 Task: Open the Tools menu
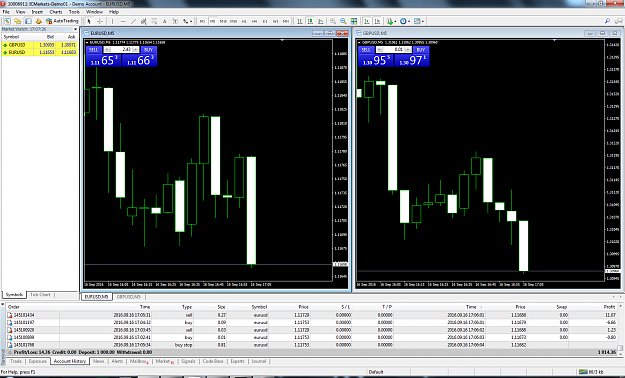[x=74, y=12]
